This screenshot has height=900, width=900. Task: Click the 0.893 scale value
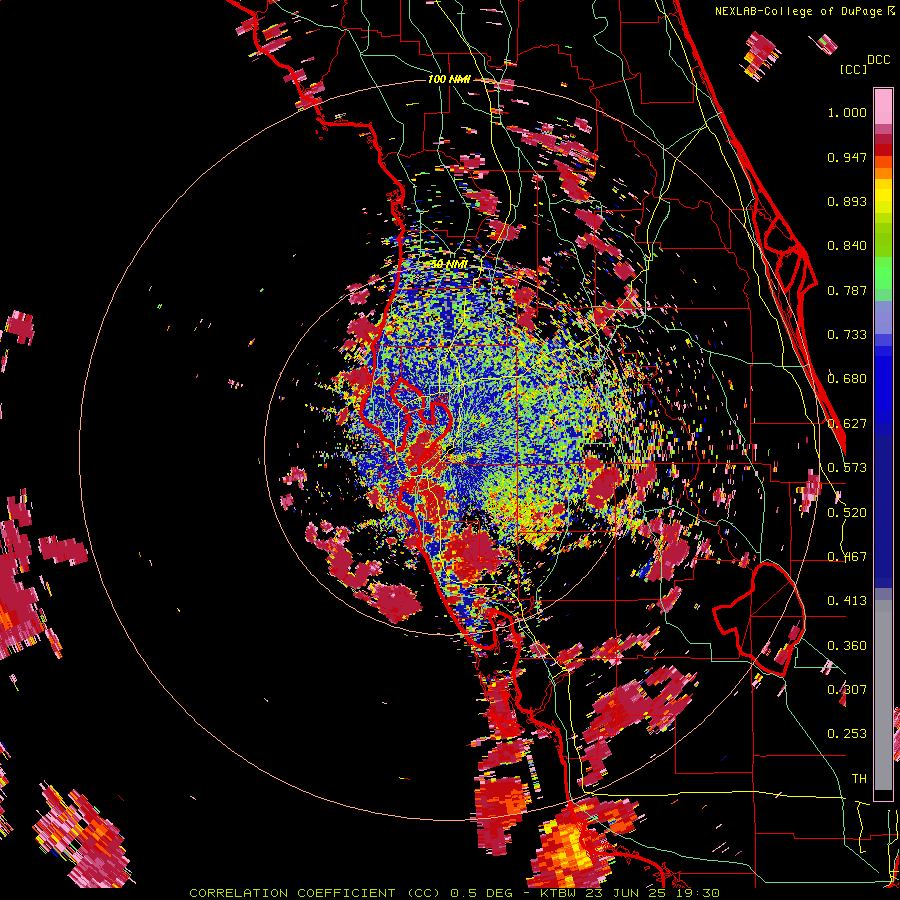click(x=847, y=201)
